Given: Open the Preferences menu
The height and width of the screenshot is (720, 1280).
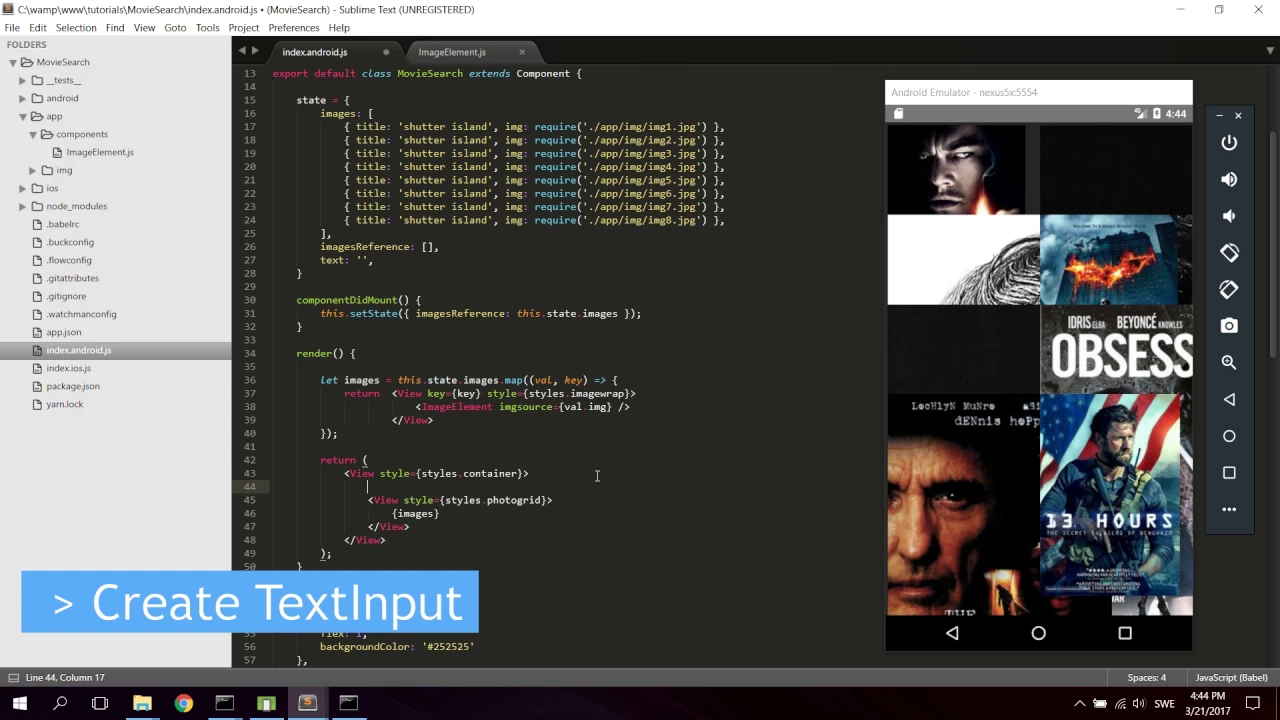Looking at the screenshot, I should [x=294, y=27].
